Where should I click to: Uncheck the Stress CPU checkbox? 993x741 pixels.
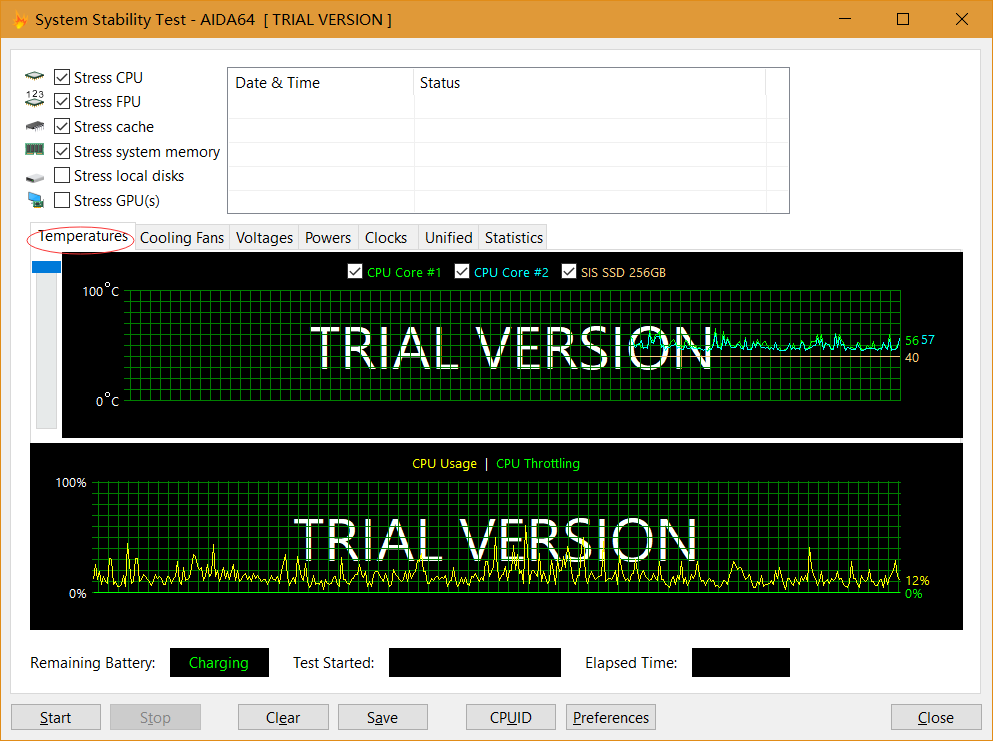click(62, 77)
